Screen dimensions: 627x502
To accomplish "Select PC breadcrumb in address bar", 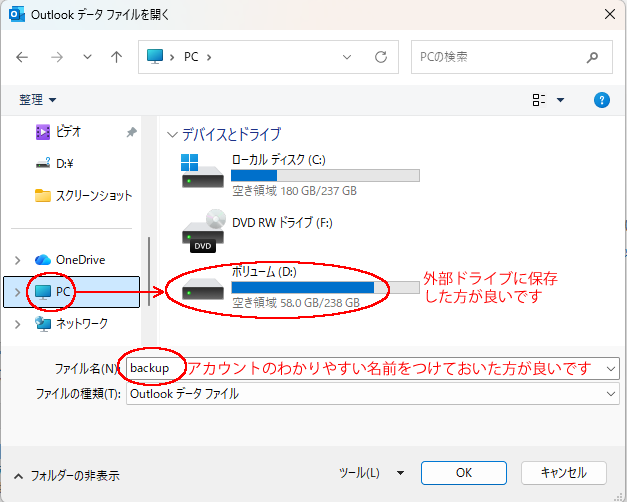I will click(191, 57).
